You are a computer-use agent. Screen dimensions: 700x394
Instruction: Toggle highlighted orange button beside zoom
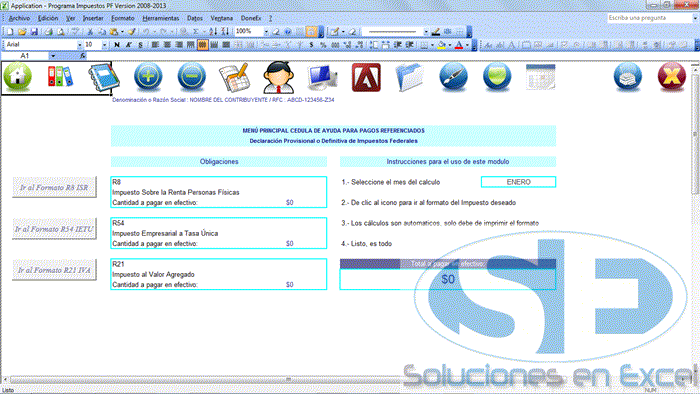[x=312, y=32]
